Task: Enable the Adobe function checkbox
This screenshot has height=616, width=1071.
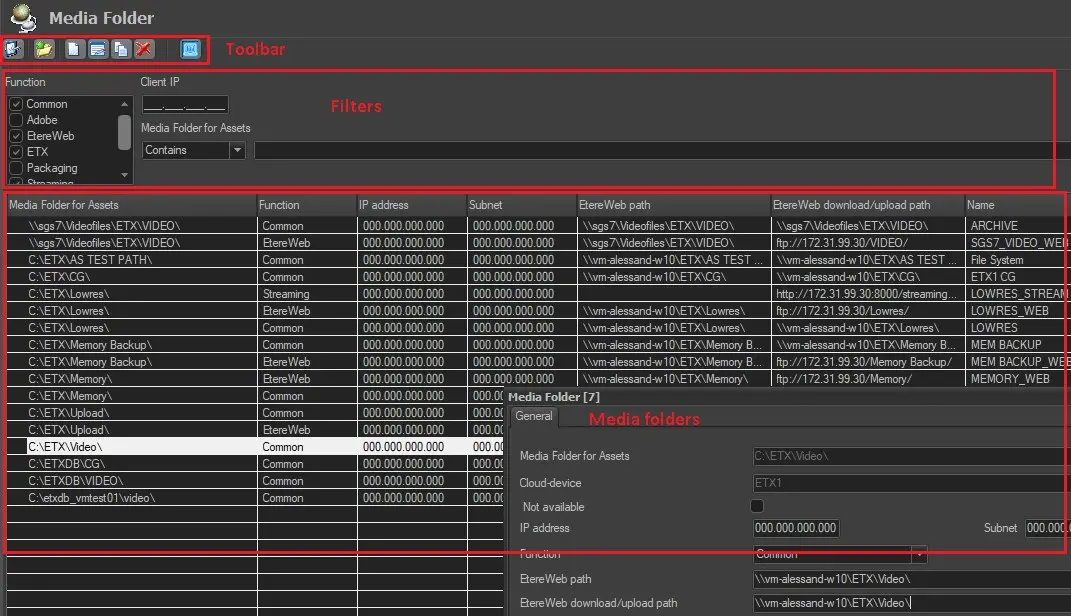Action: [16, 120]
